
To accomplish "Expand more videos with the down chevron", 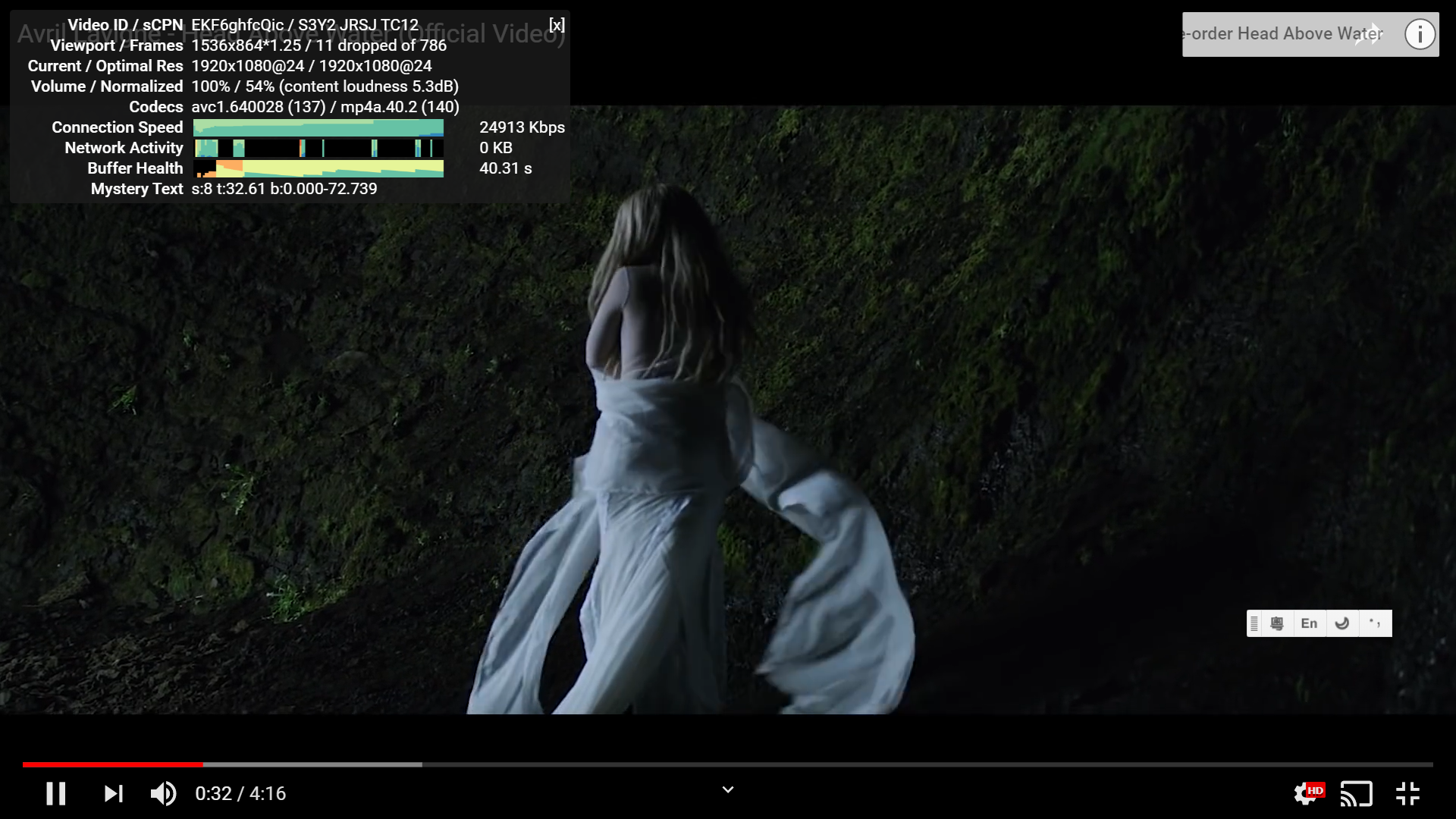I will click(728, 789).
